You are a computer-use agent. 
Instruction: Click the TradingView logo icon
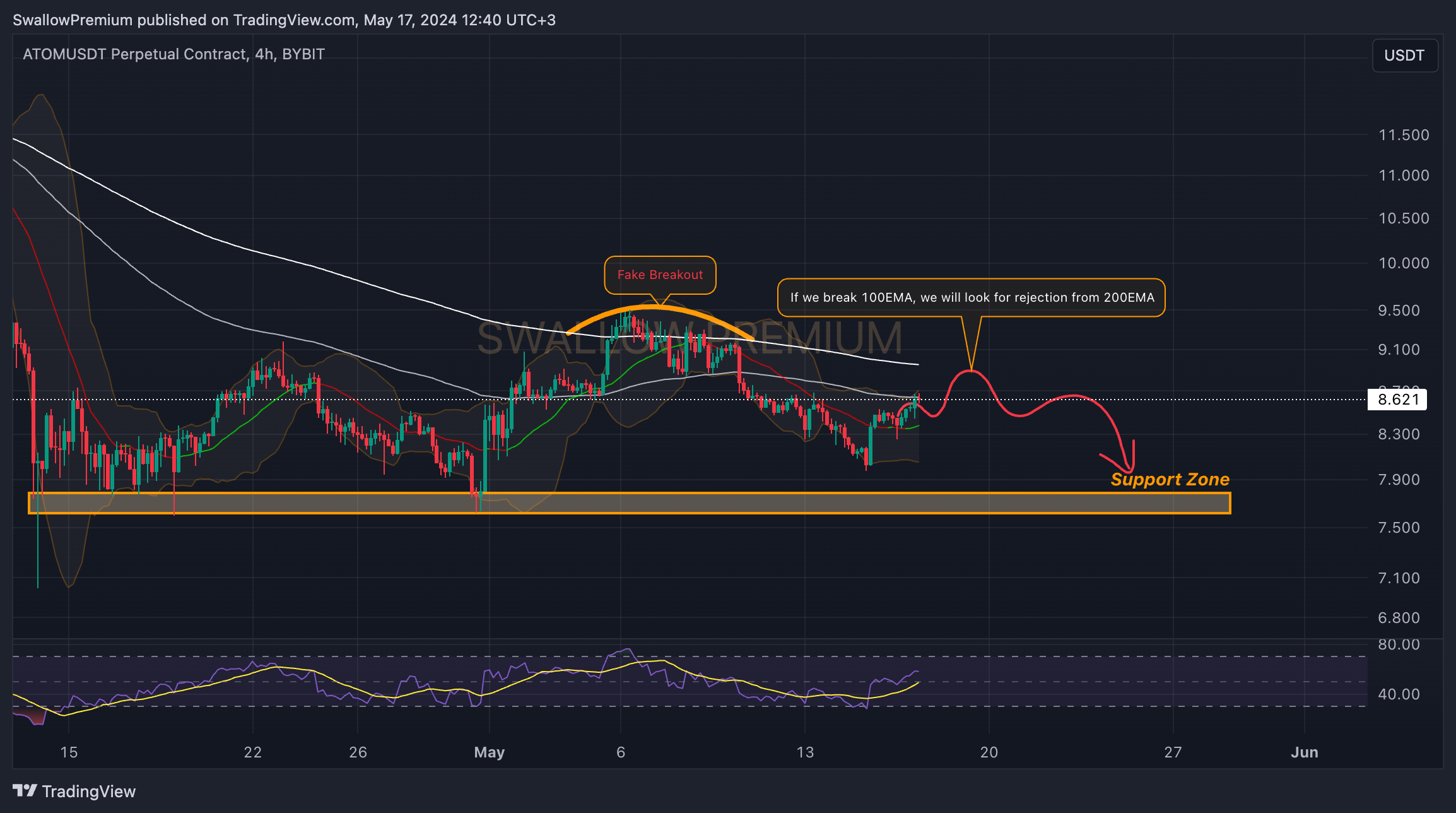[x=25, y=791]
